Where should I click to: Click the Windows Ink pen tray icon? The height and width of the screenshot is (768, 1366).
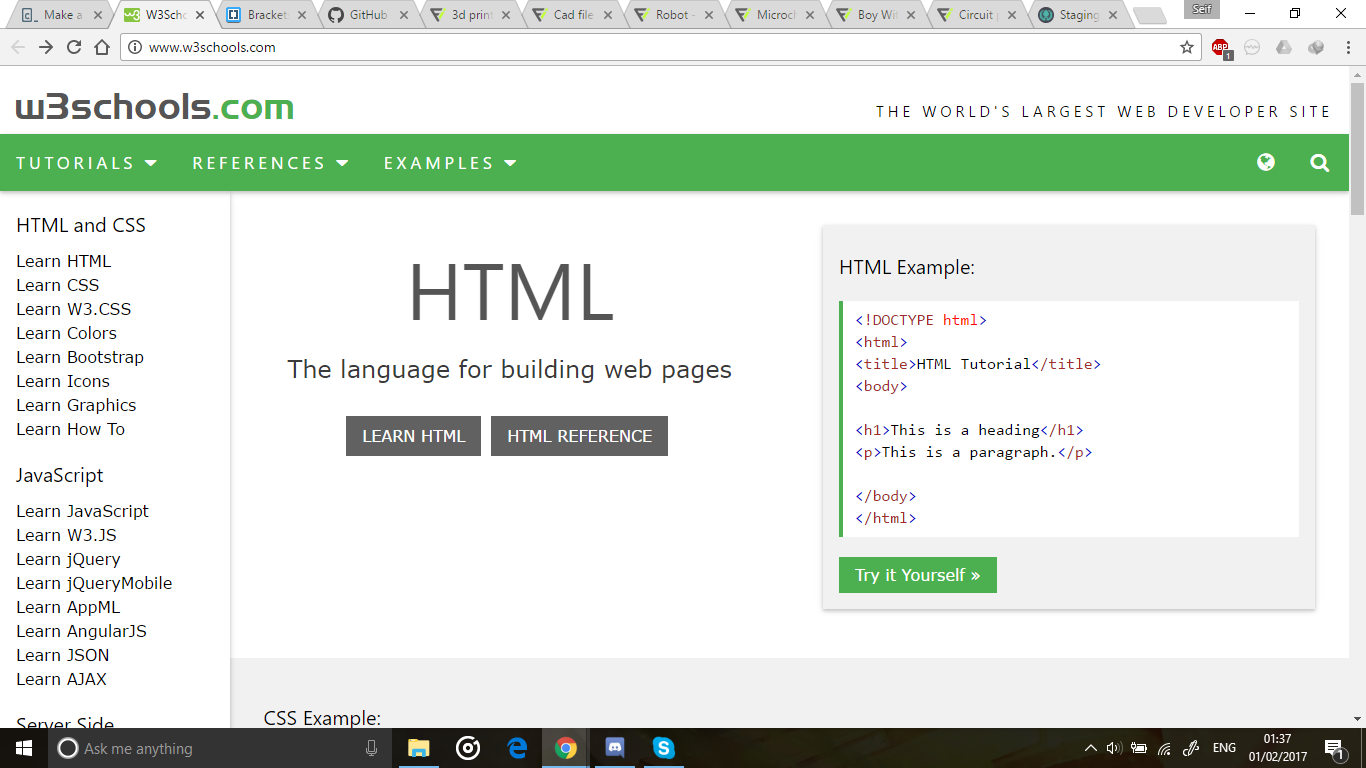click(x=1191, y=748)
